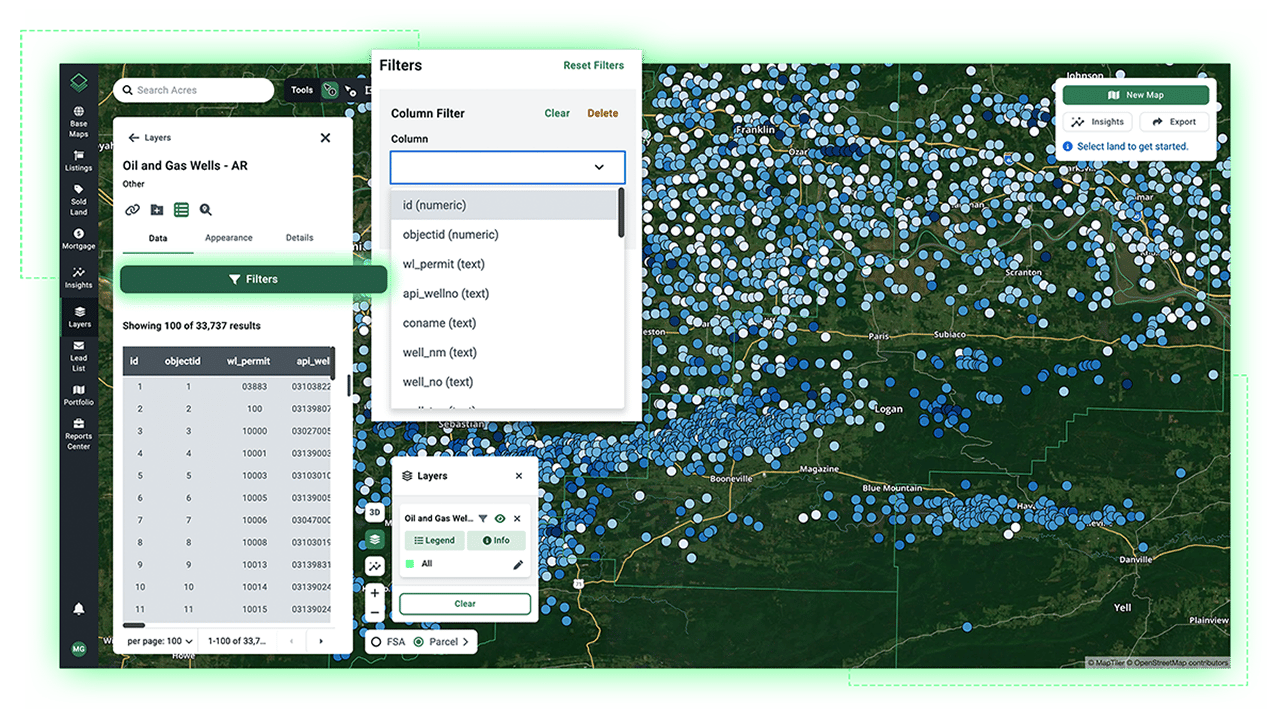1280x720 pixels.
Task: Choose api_wellno (text) option
Action: coord(504,293)
